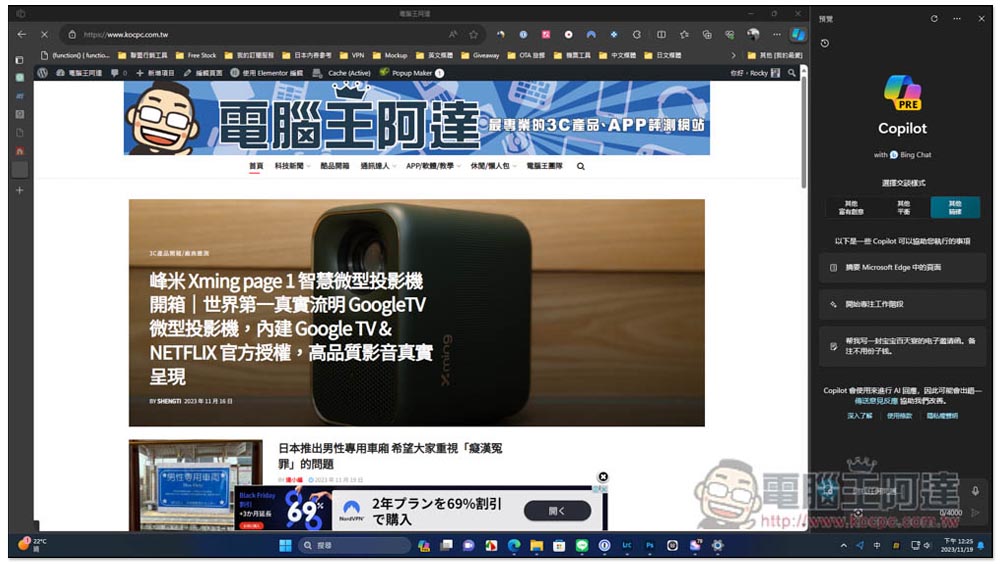Viewport: 1000px width, 564px height.
Task: Click the site navigation search magnifier
Action: [x=580, y=166]
